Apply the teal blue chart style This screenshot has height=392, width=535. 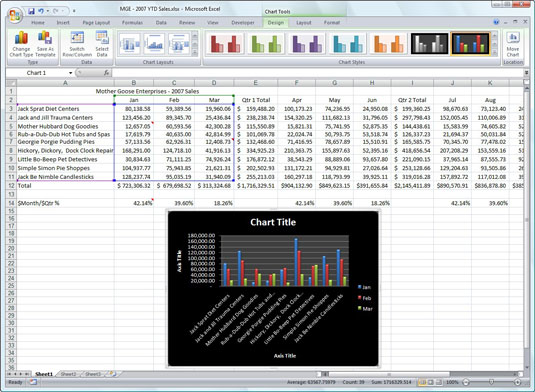tap(348, 44)
